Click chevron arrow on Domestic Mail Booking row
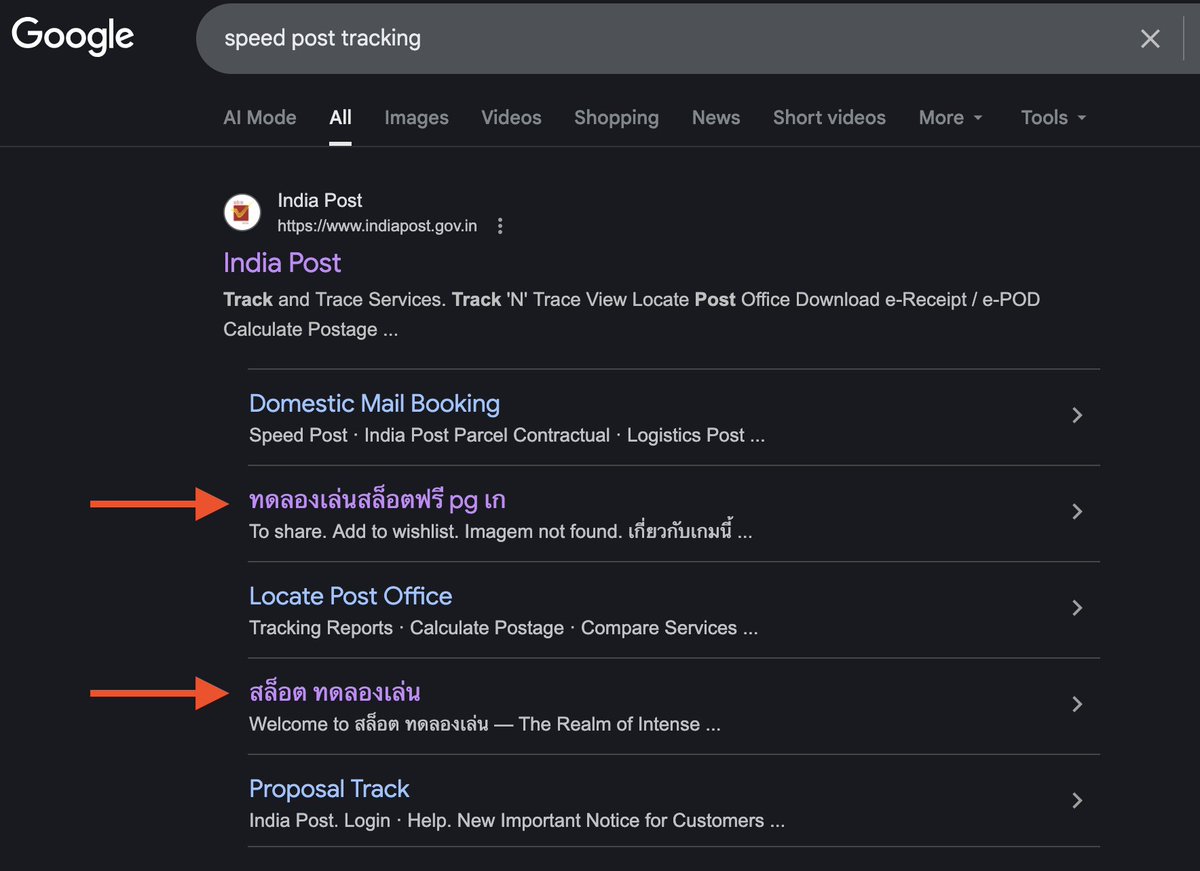 (x=1077, y=415)
